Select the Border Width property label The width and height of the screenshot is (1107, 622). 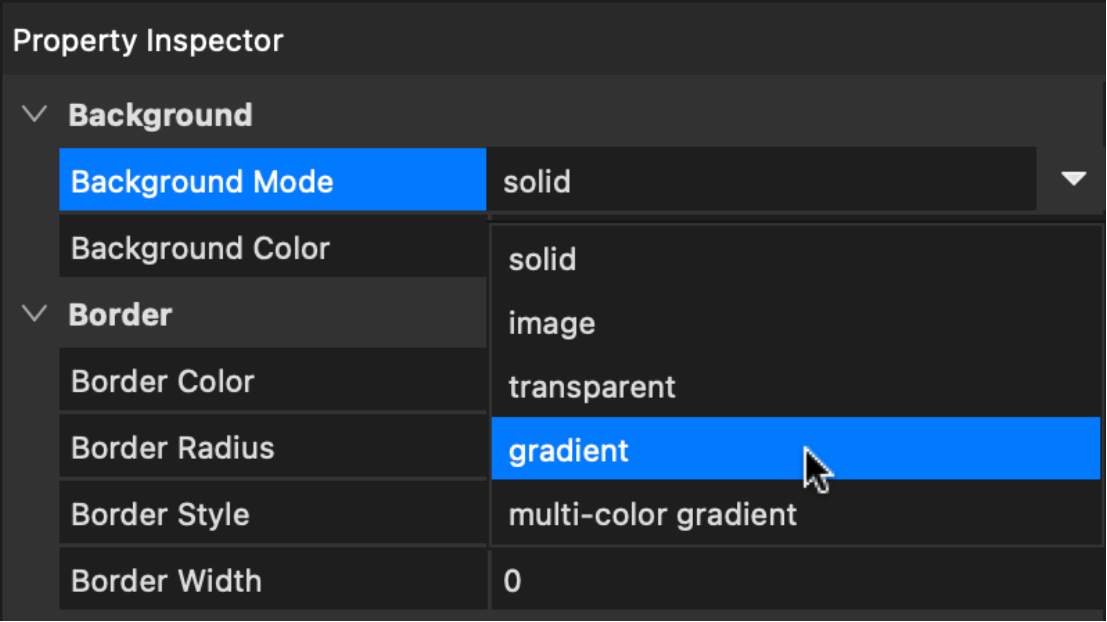click(x=167, y=581)
